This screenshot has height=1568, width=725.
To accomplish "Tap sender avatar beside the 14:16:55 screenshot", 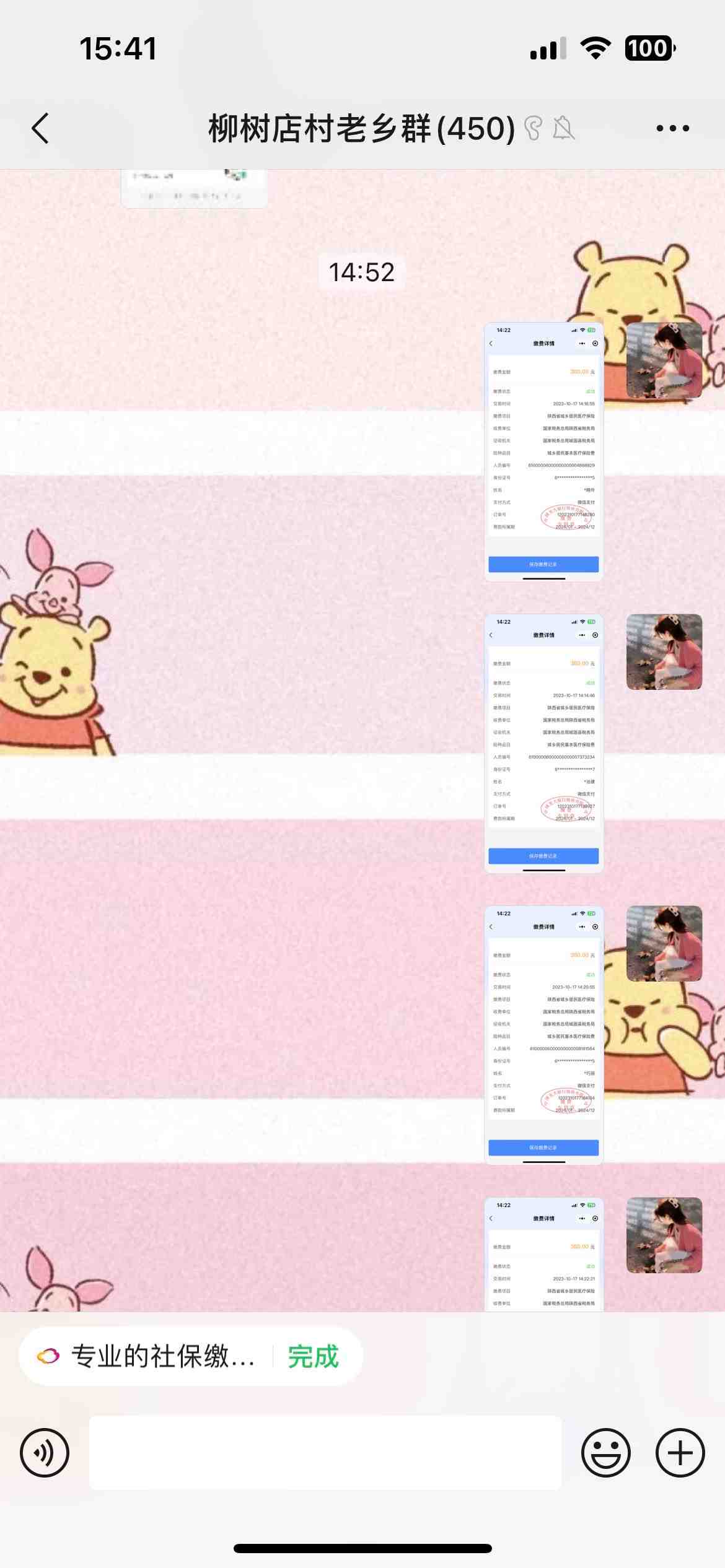I will (664, 360).
